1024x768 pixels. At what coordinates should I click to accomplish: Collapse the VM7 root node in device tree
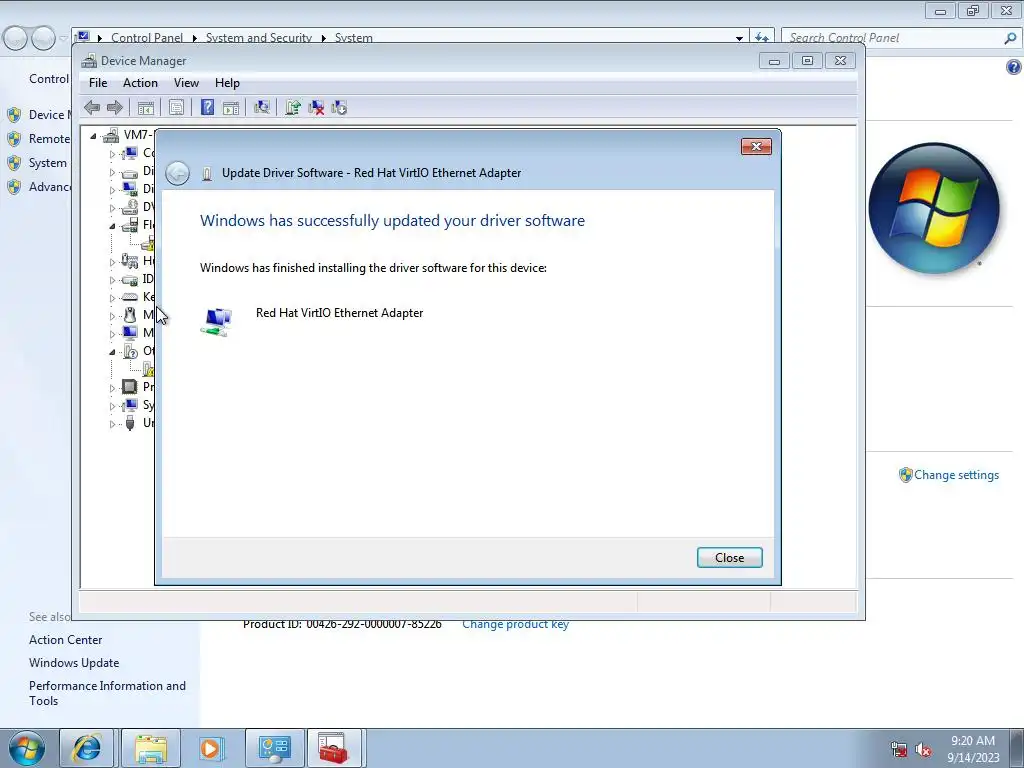93,136
